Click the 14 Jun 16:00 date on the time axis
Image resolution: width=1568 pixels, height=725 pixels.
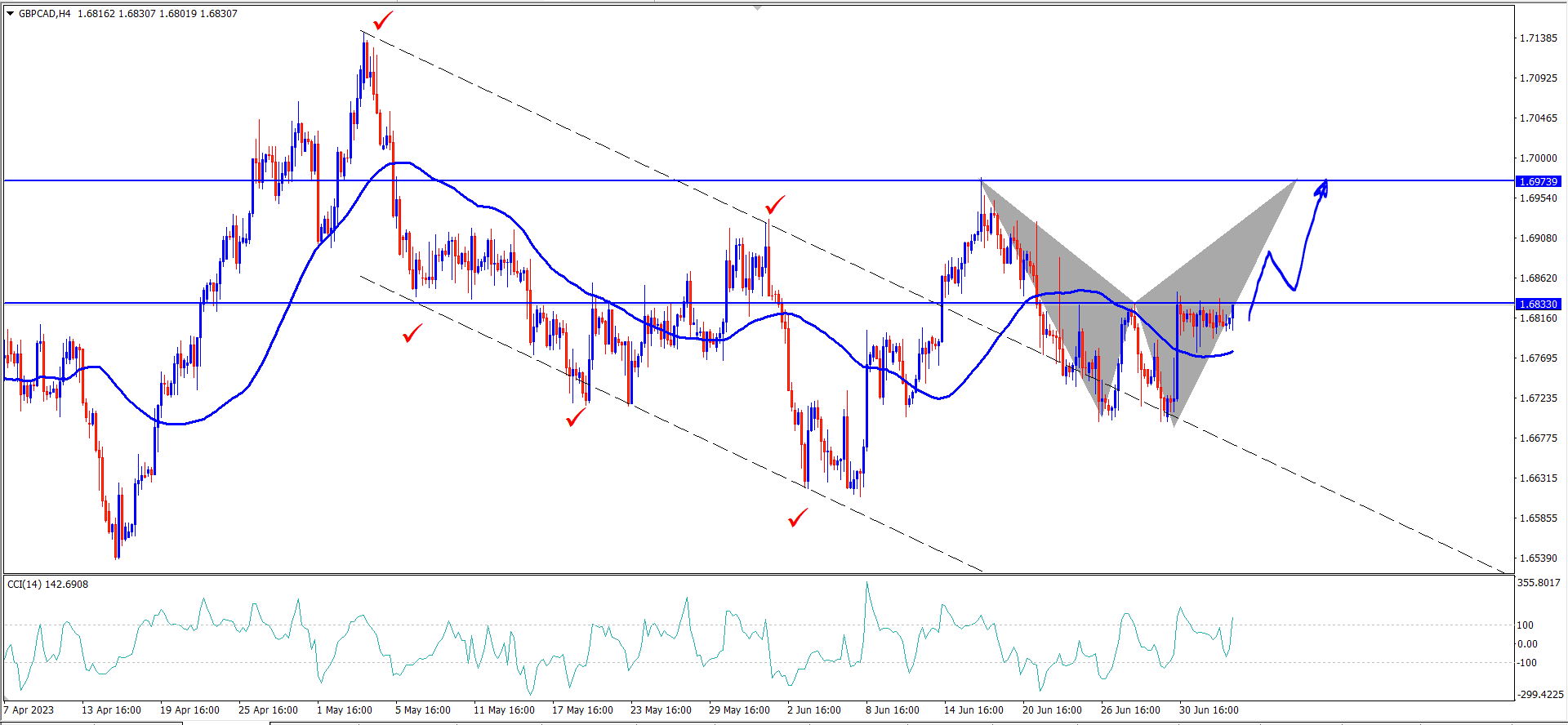(x=973, y=710)
